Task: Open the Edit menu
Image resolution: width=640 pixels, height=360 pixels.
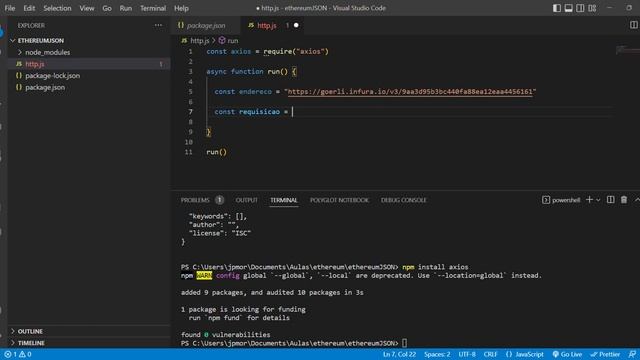Action: [29, 8]
